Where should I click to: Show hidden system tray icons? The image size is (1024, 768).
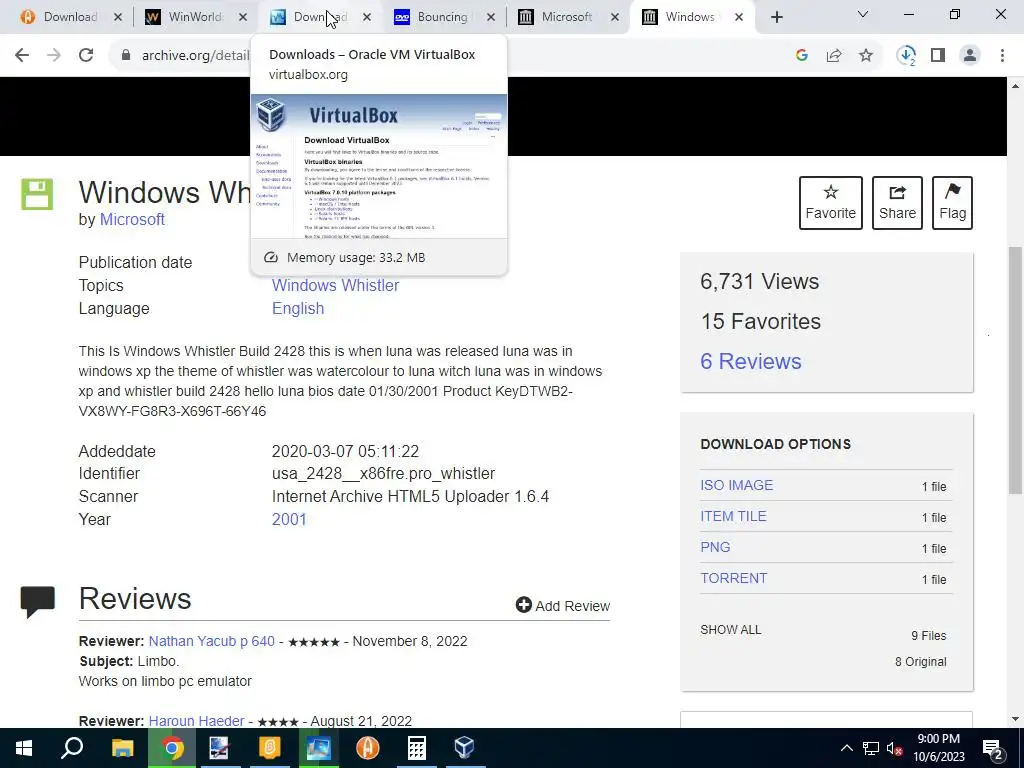coord(846,748)
